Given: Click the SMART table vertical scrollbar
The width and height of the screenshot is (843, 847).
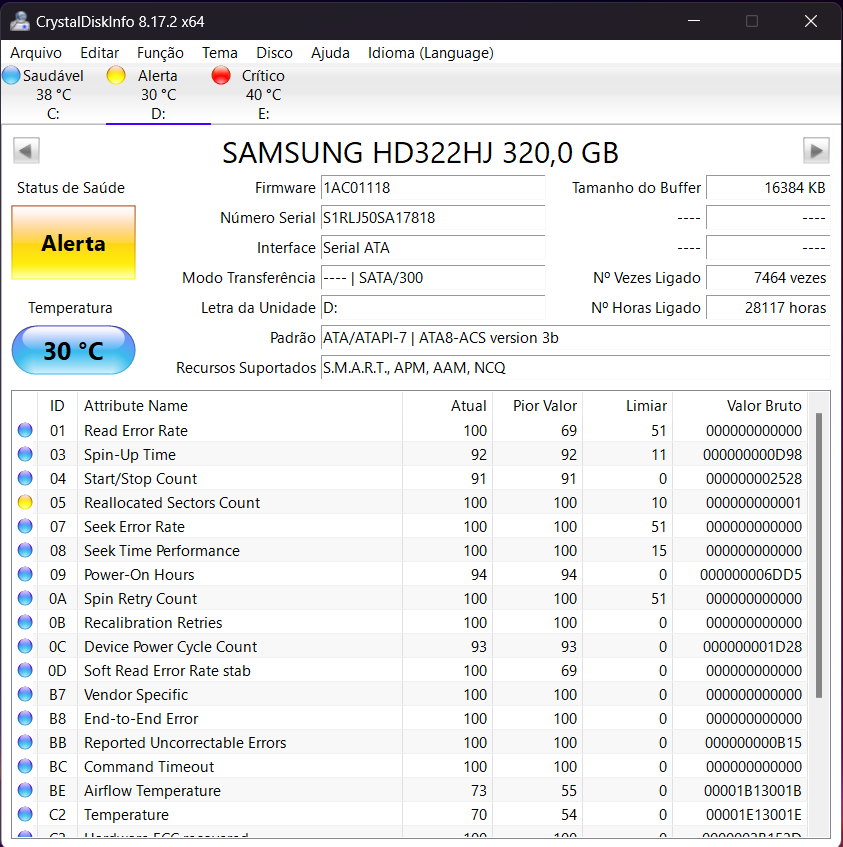Looking at the screenshot, I should (x=819, y=555).
